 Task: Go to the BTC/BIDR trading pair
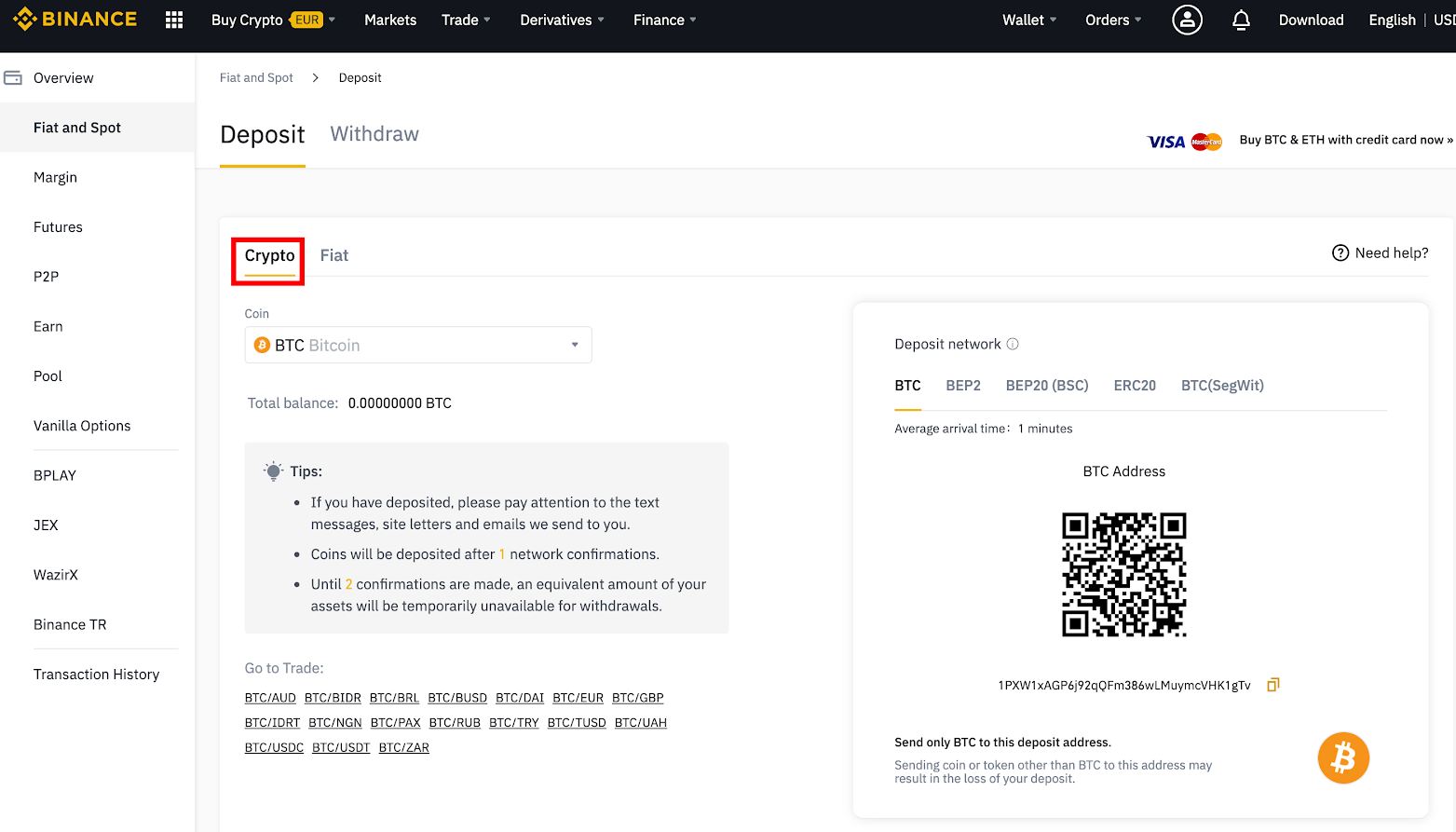coord(333,698)
